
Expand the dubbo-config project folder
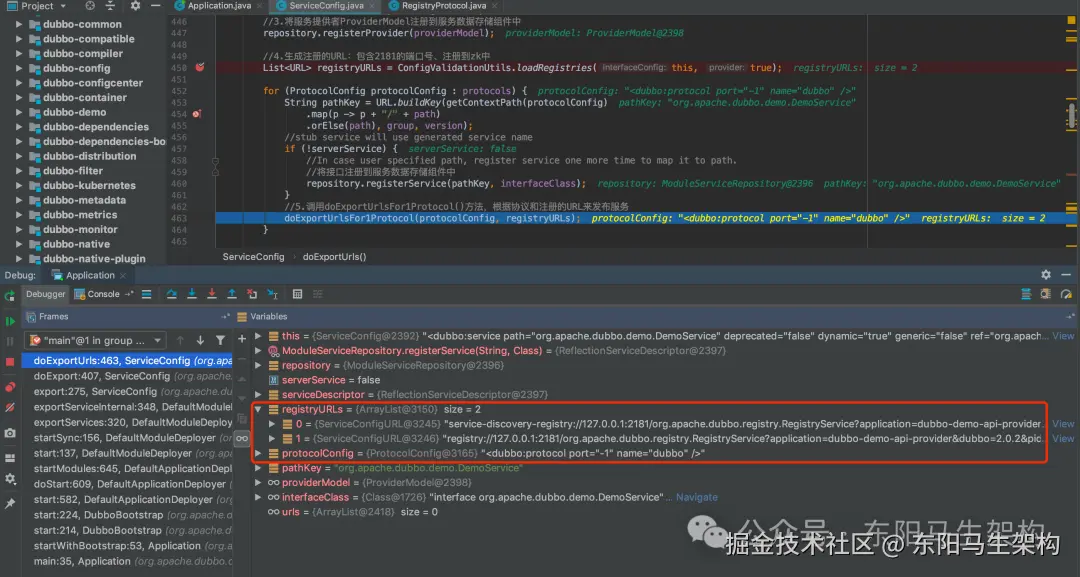[19, 68]
